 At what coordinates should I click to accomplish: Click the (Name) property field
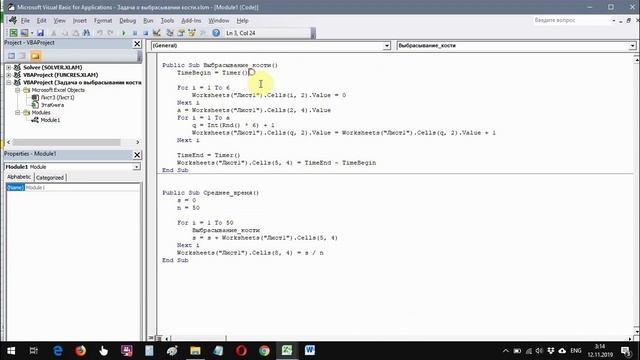73,187
